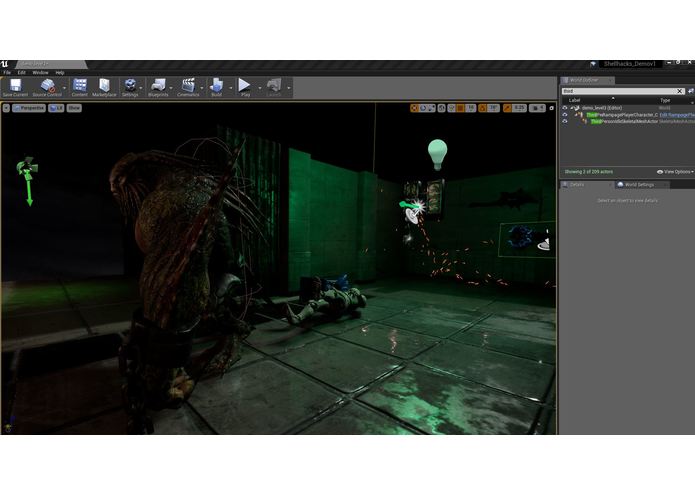Open grid snap size value 10
695x494 pixels.
(471, 108)
